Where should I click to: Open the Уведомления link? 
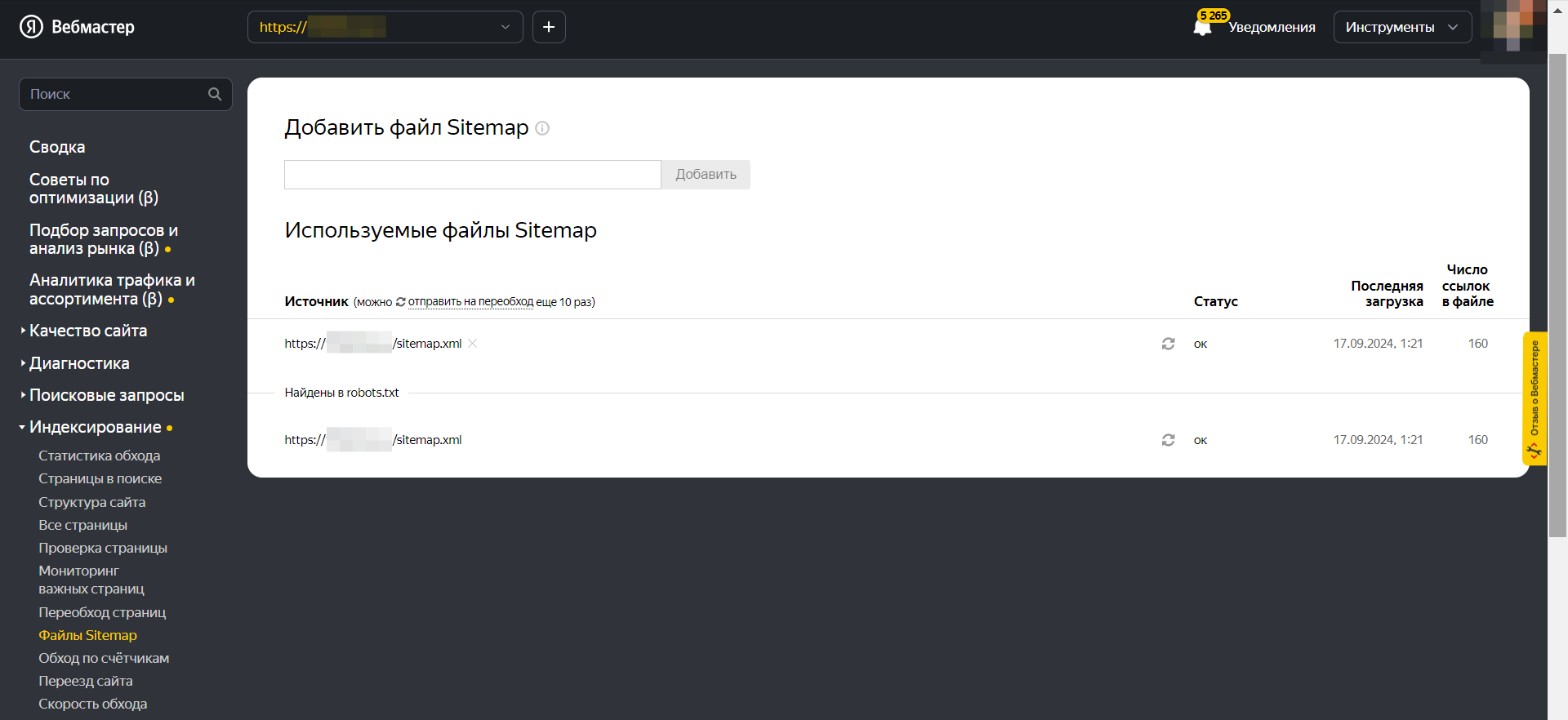pos(1272,27)
